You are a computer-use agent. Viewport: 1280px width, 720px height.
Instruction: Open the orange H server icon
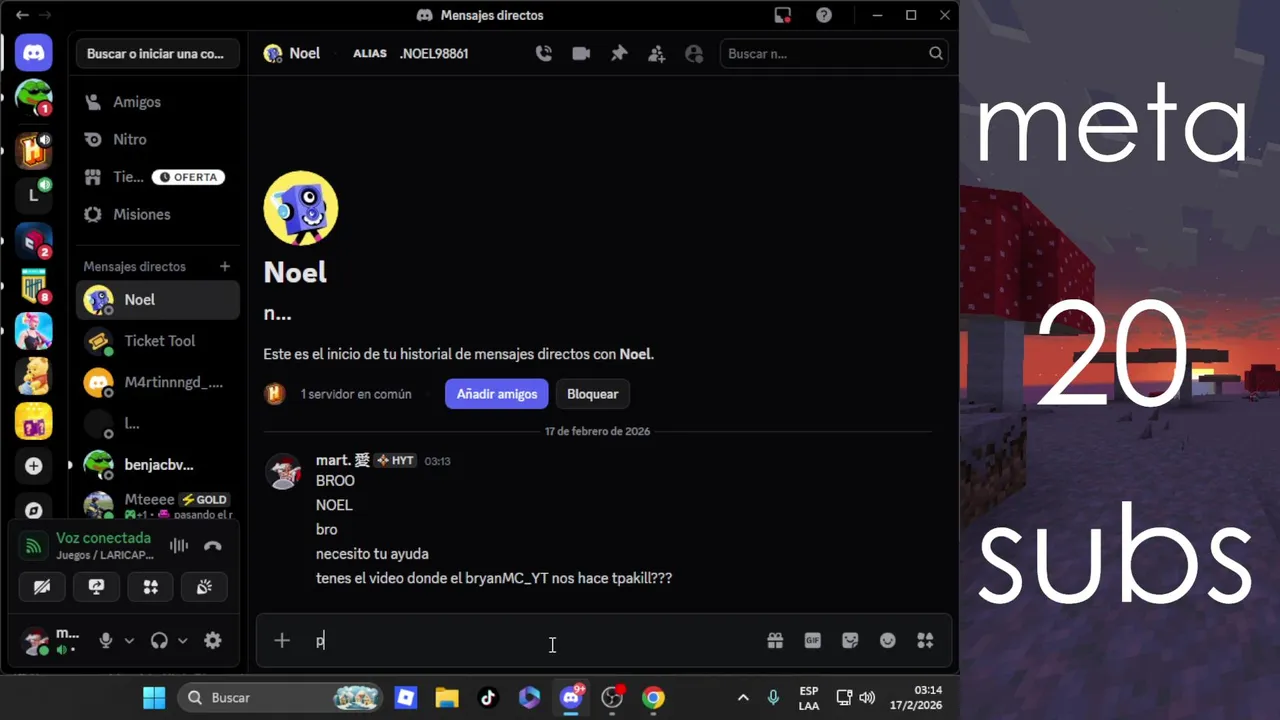click(x=33, y=150)
